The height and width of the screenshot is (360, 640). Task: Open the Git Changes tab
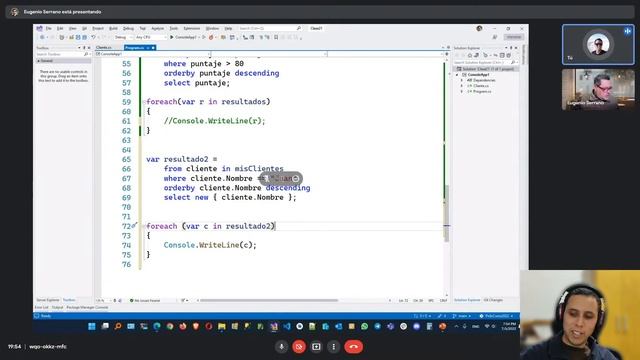point(493,300)
